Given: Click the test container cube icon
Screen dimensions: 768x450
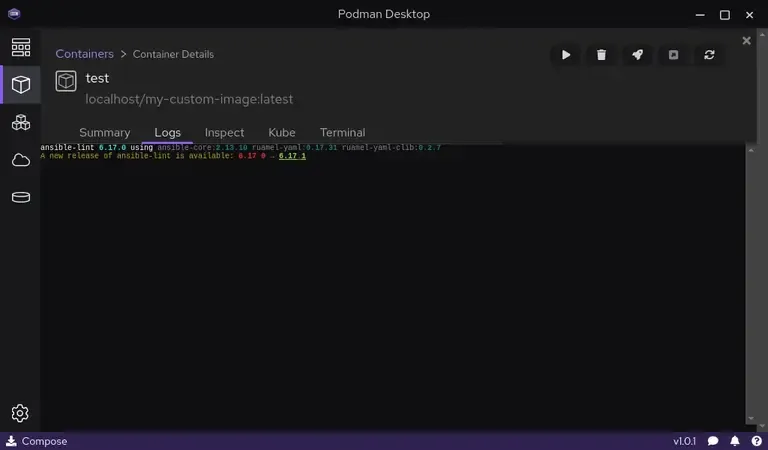Looking at the screenshot, I should pos(66,81).
